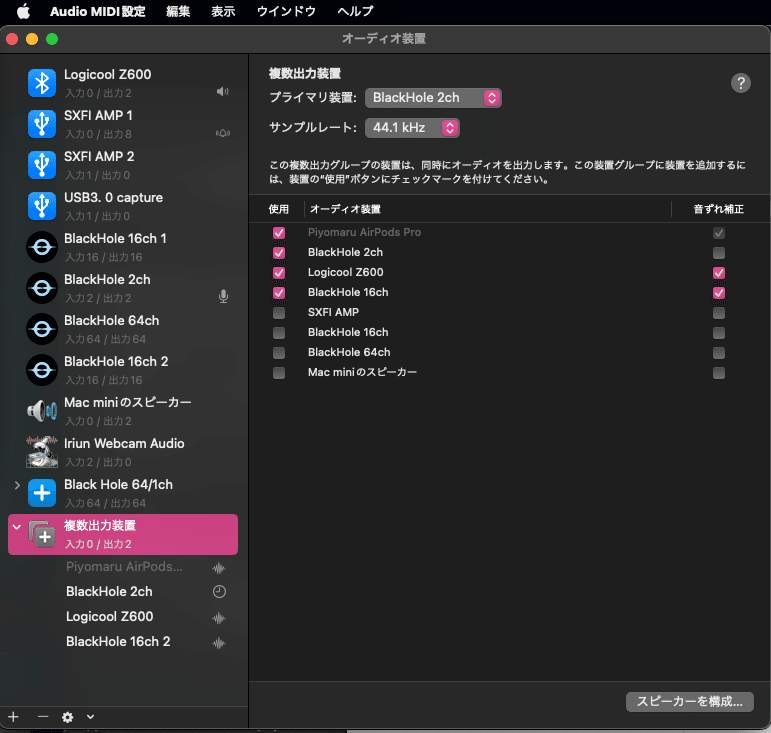
Task: Open the help question mark button
Action: coord(741,83)
